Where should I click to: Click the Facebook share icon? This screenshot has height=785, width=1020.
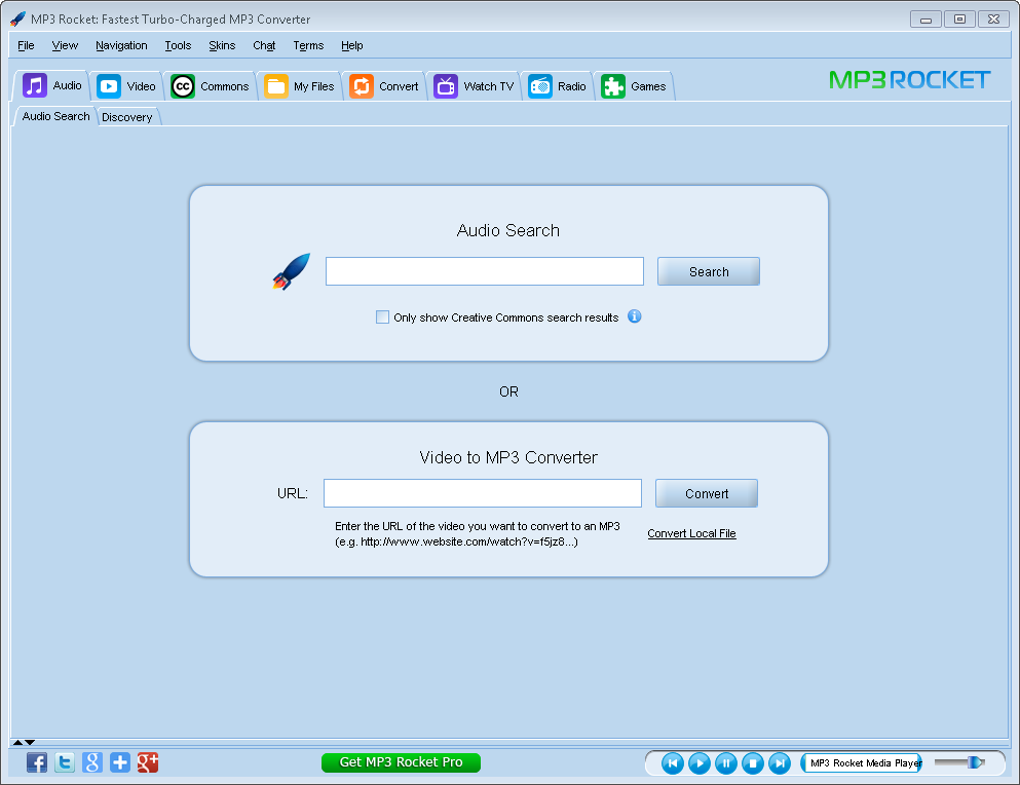point(37,762)
